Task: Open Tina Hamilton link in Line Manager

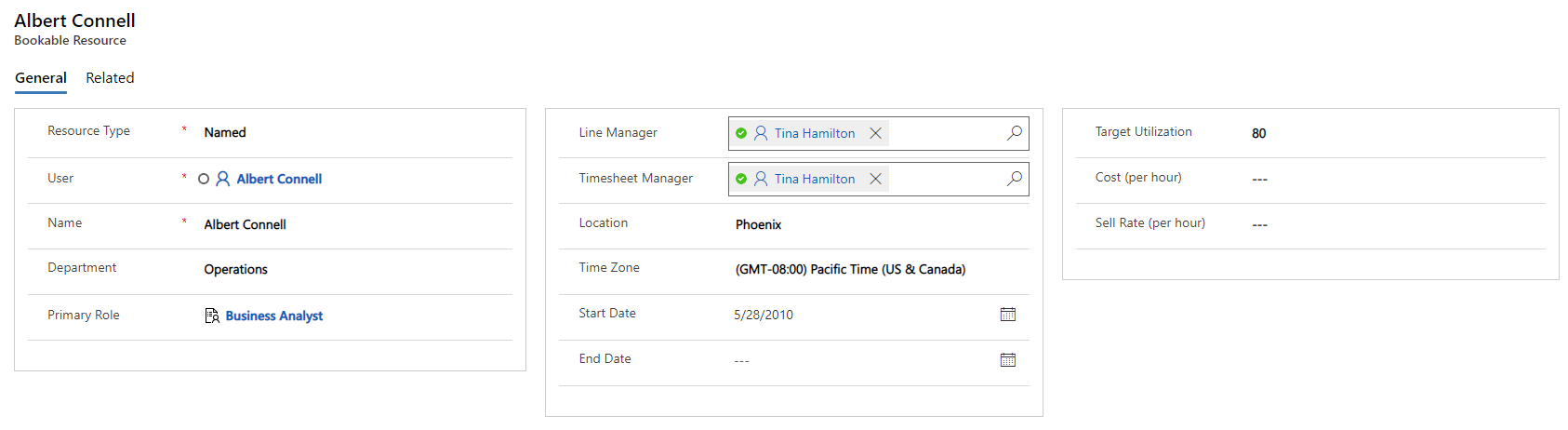Action: [x=815, y=133]
